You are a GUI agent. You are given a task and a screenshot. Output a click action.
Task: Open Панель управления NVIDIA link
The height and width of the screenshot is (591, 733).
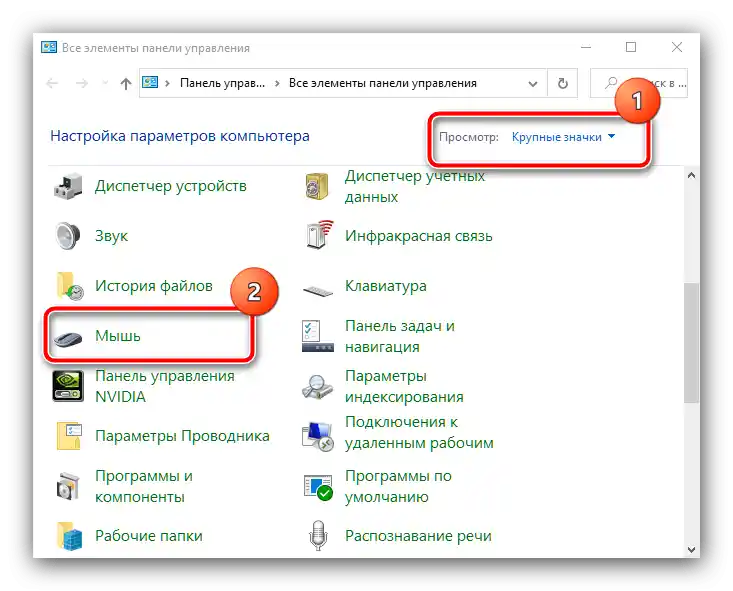click(x=165, y=386)
